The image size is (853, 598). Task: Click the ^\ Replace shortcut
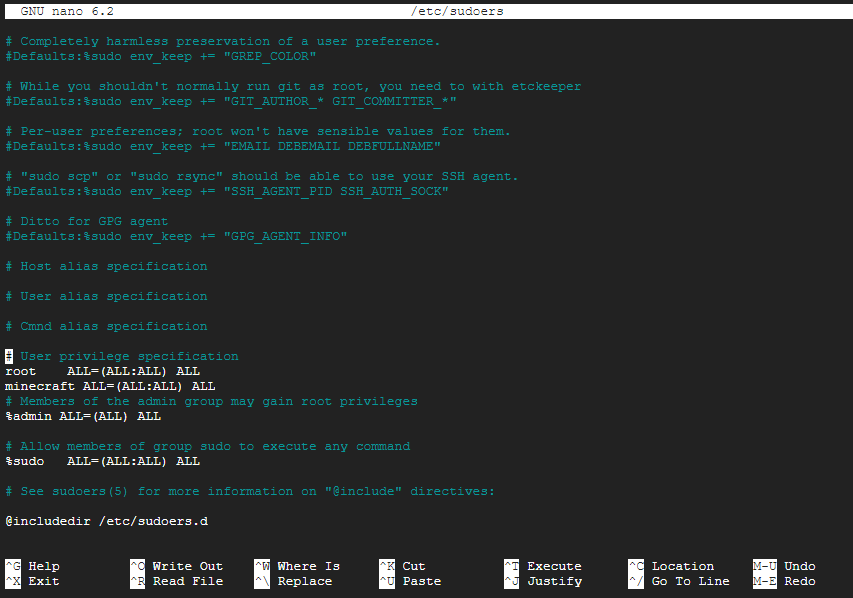(x=293, y=581)
